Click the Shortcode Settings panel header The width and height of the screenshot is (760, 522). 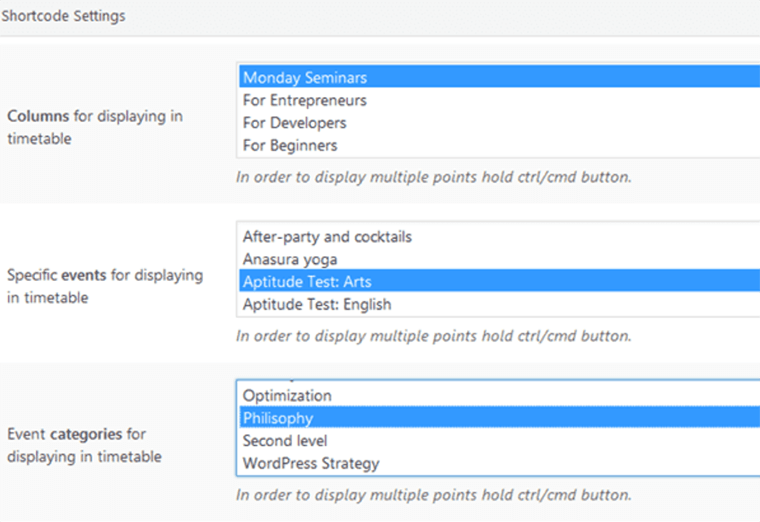coord(63,17)
